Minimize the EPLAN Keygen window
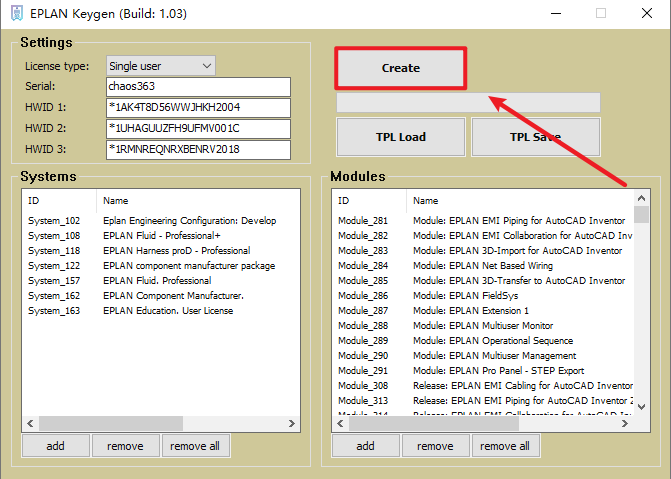 tap(553, 14)
